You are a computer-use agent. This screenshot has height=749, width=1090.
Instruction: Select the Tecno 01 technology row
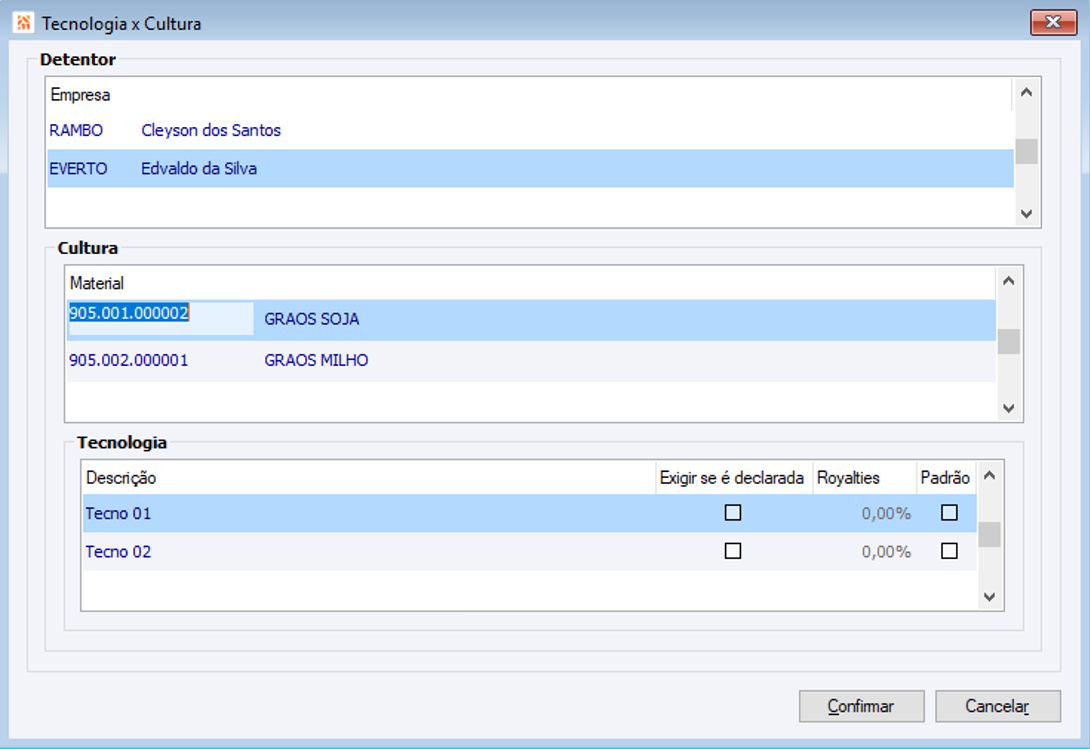point(529,513)
